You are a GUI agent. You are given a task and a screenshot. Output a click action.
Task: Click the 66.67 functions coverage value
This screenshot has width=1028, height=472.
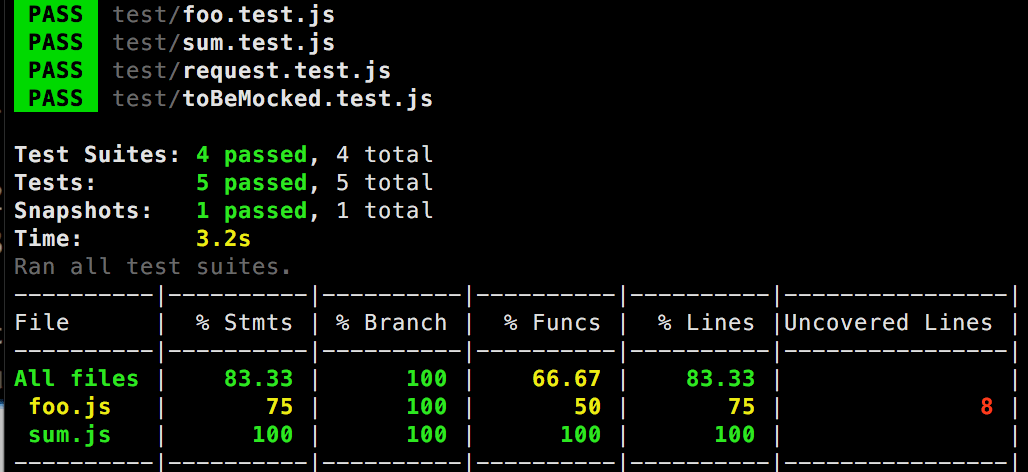[566, 379]
